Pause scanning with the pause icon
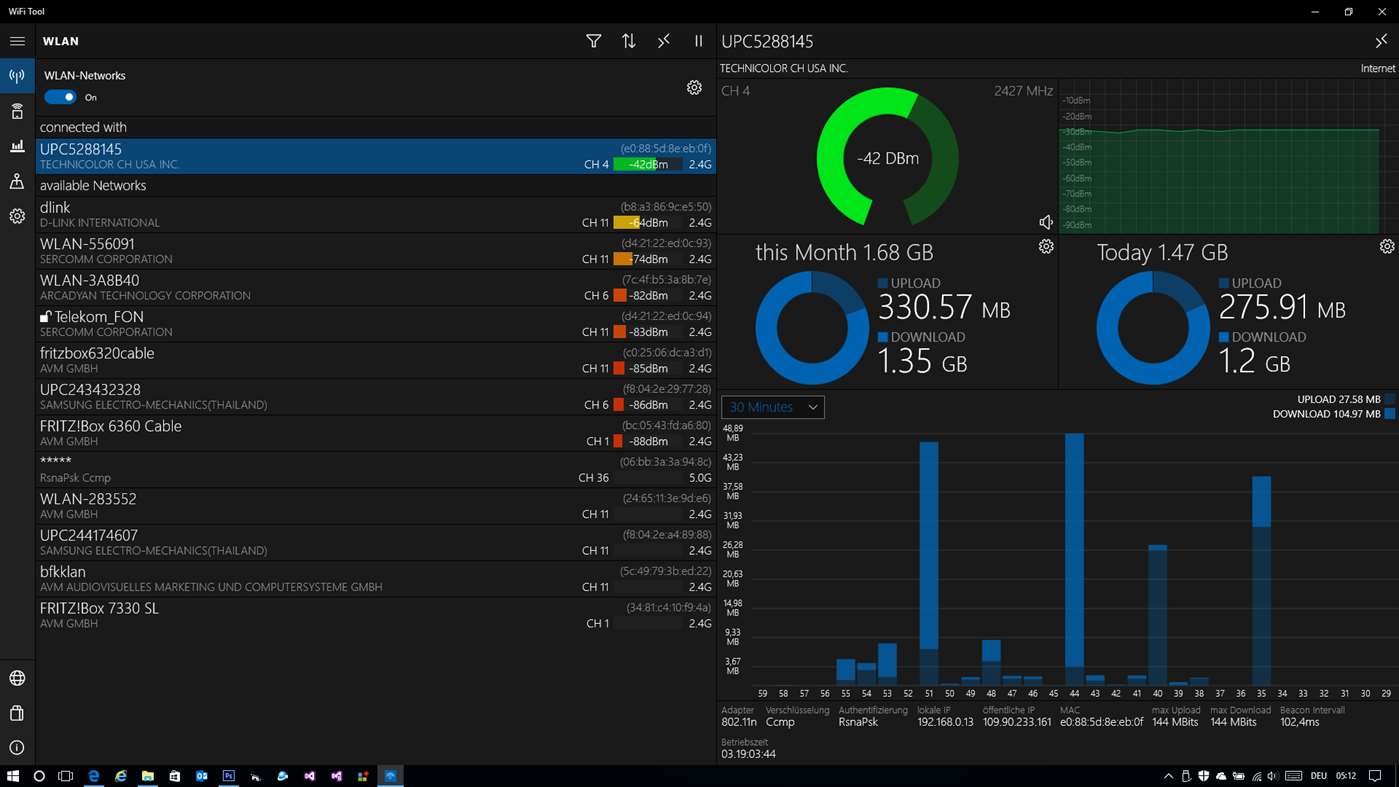 point(698,41)
